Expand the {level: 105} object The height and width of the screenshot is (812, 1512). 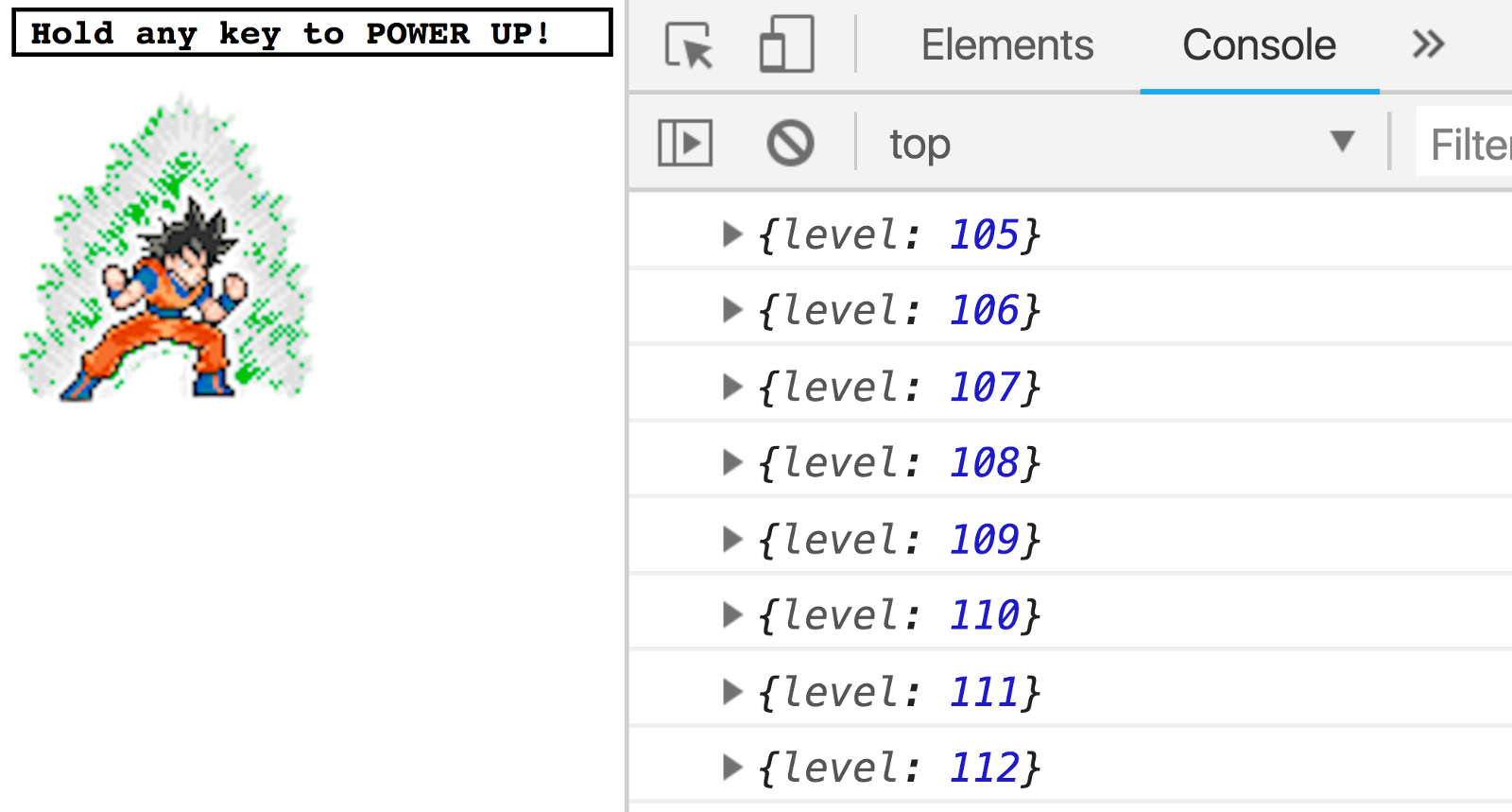coord(731,233)
